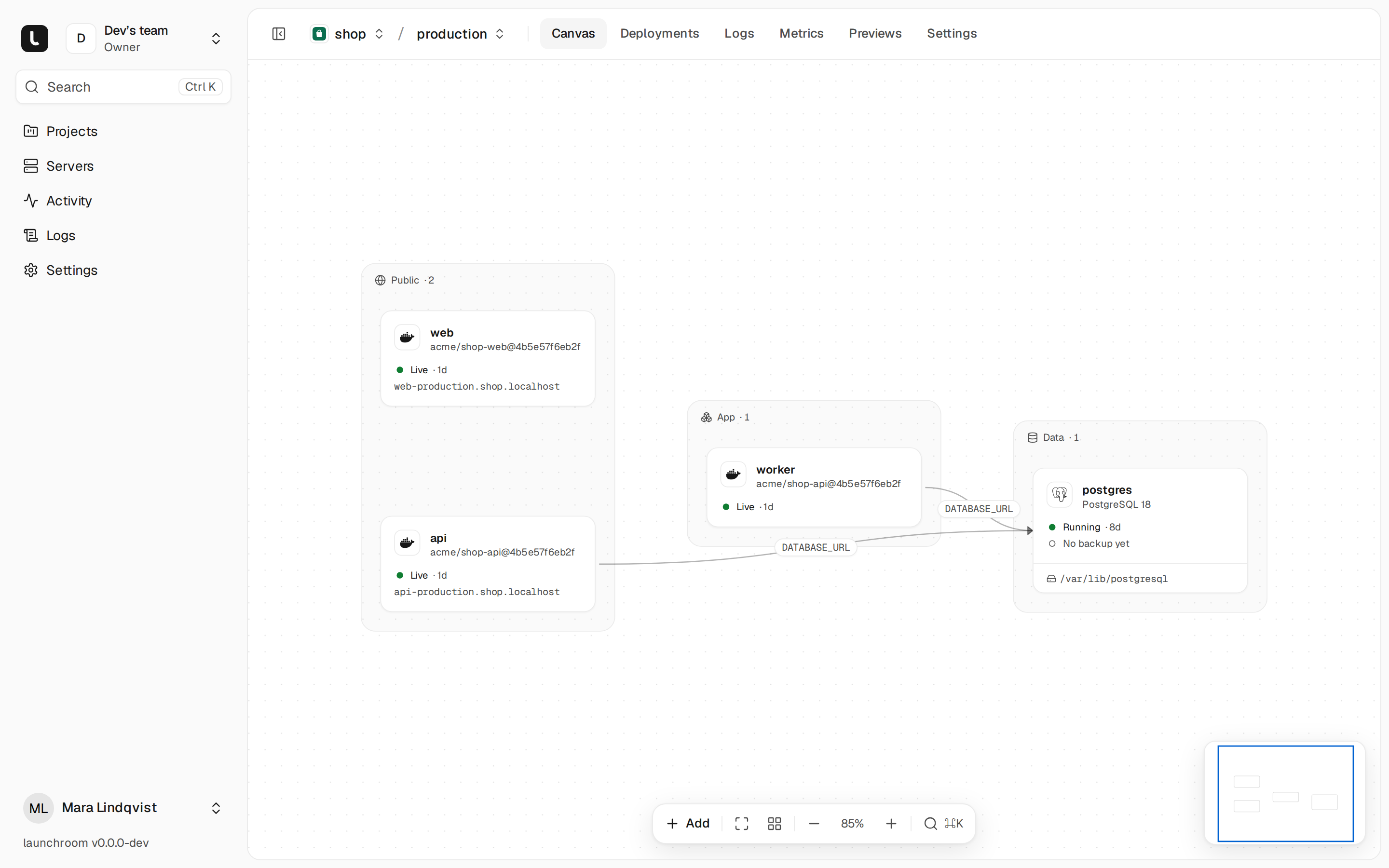Go to Projects in sidebar

click(123, 132)
